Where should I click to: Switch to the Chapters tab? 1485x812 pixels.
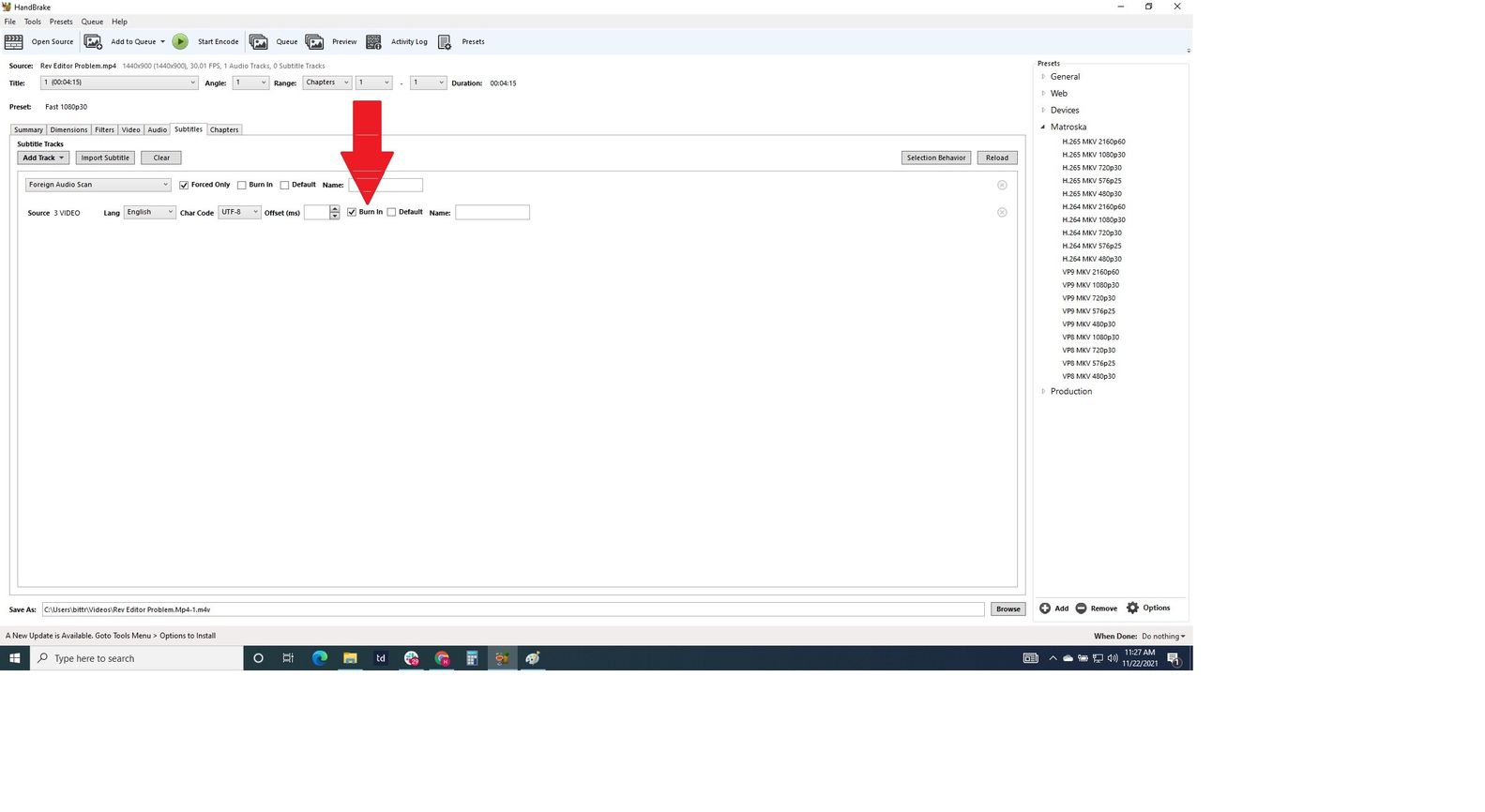(x=224, y=129)
